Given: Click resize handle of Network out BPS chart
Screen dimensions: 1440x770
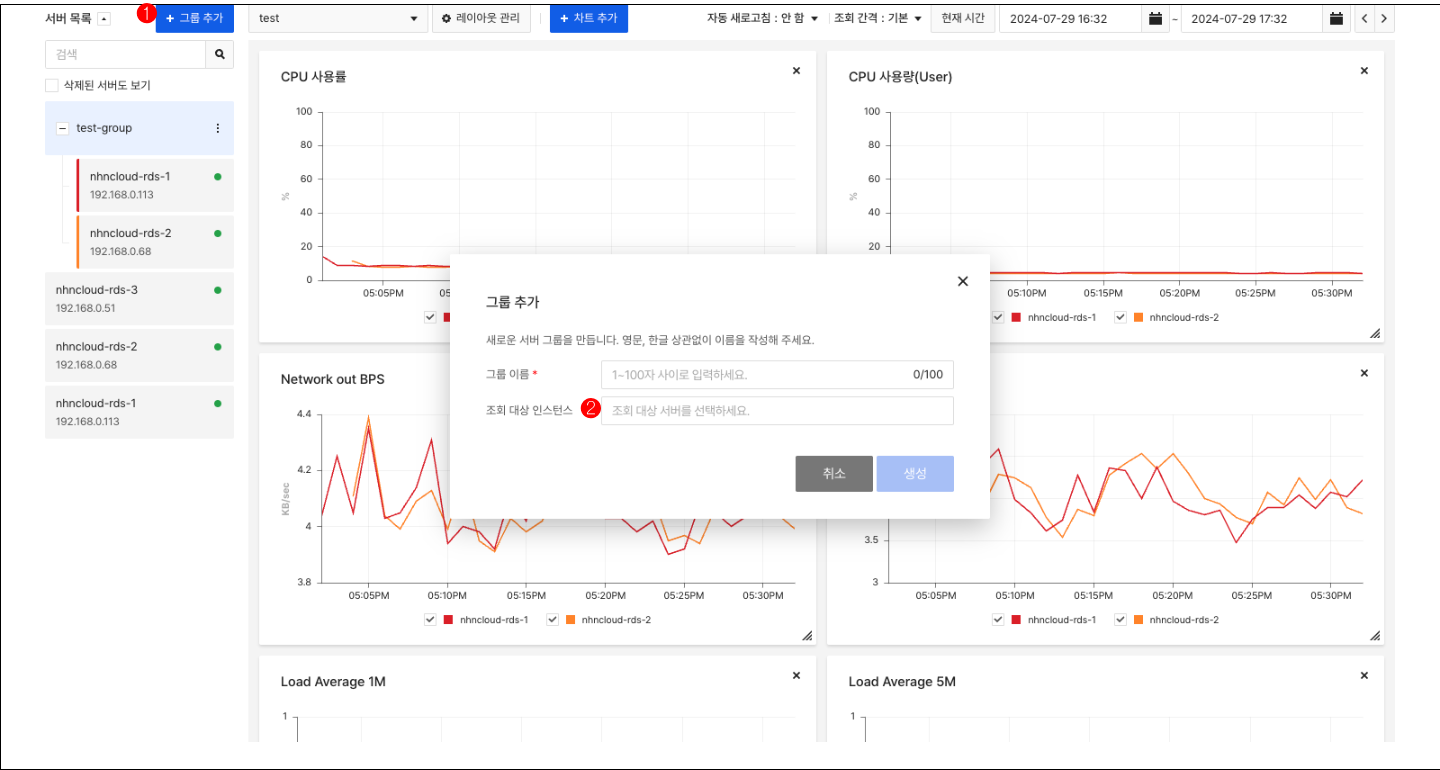Looking at the screenshot, I should (807, 636).
